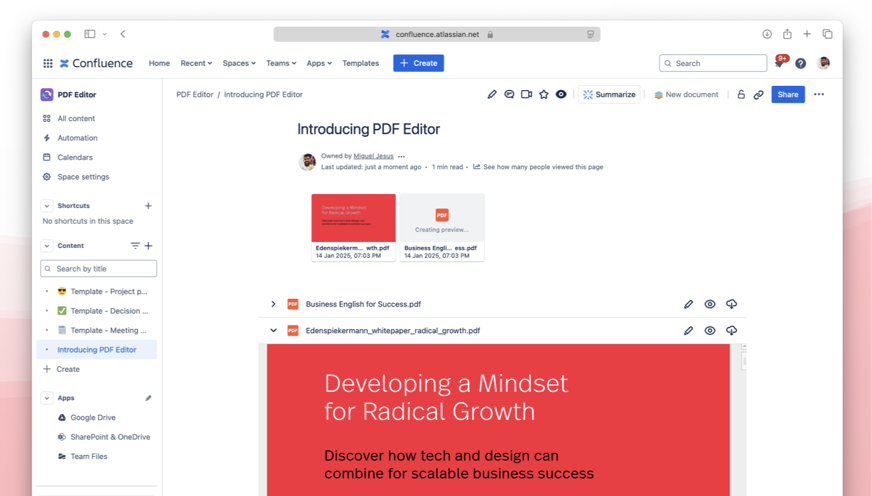Edit the Apps section with pencil icon
This screenshot has width=872, height=496.
pos(148,398)
